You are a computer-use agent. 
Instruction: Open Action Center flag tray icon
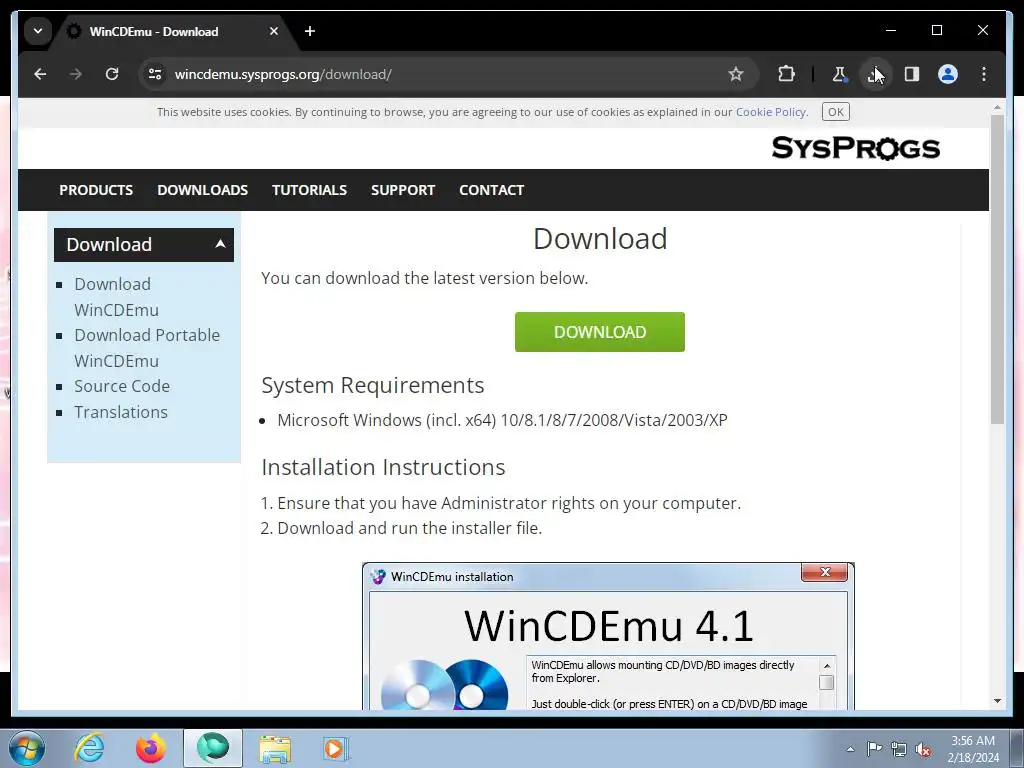874,749
